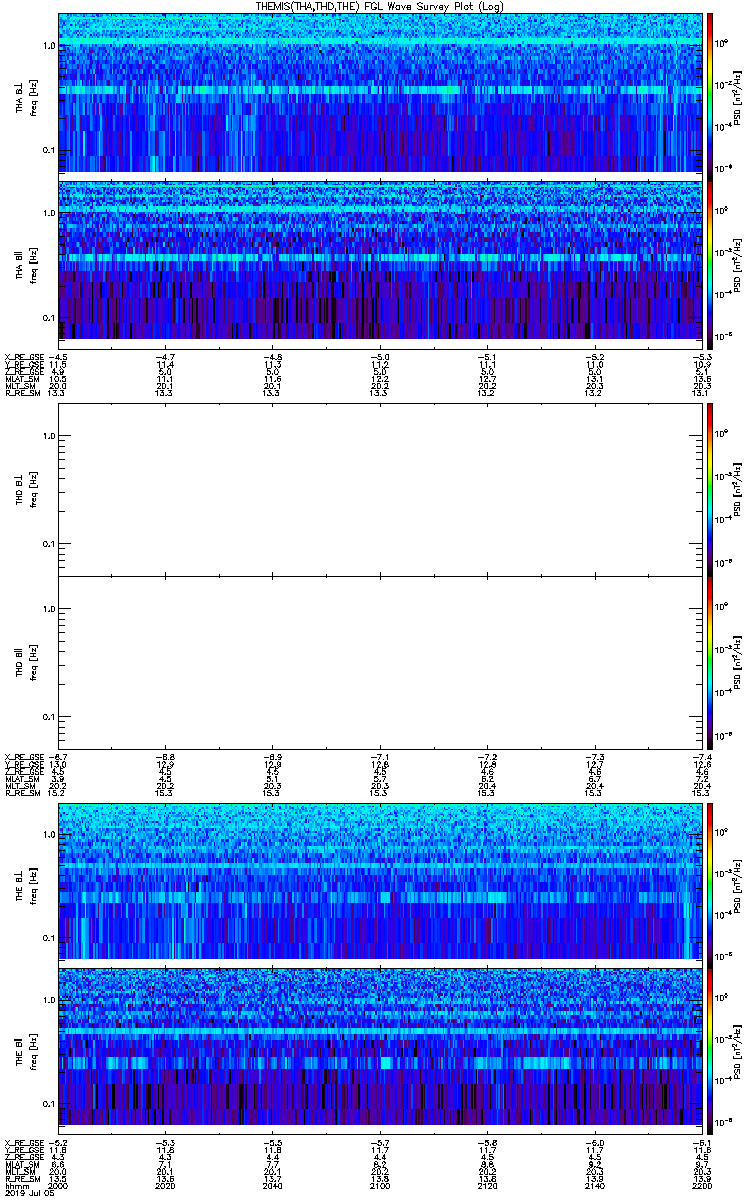
Task: Click the 1.0 tick of THD B-perpendicular axis
Action: point(49,436)
